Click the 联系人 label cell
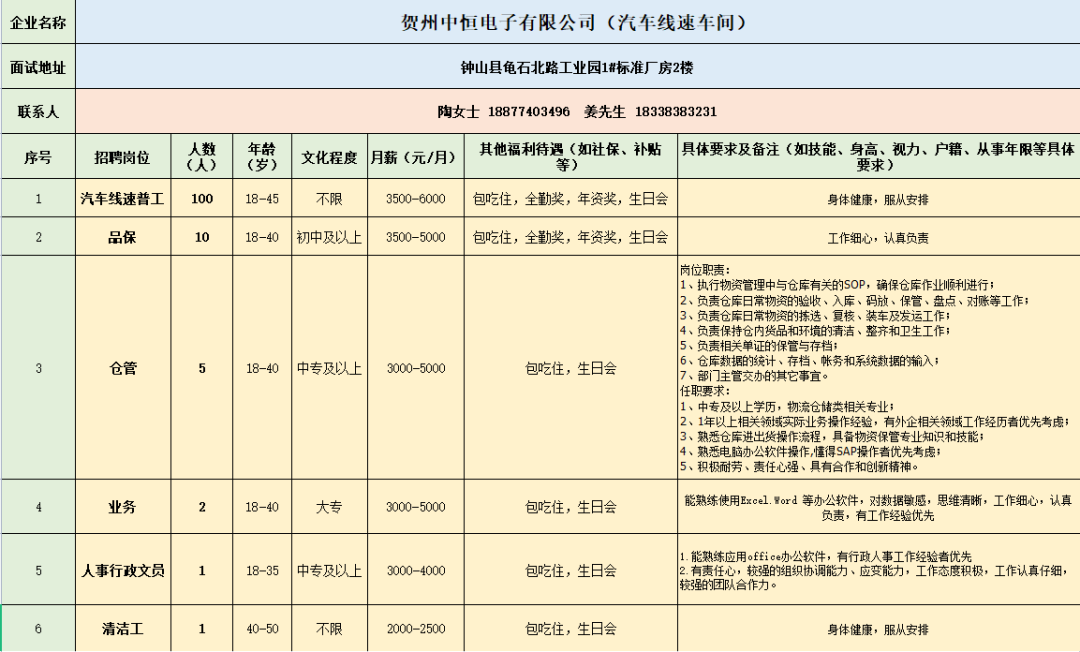This screenshot has height=652, width=1080. (37, 112)
